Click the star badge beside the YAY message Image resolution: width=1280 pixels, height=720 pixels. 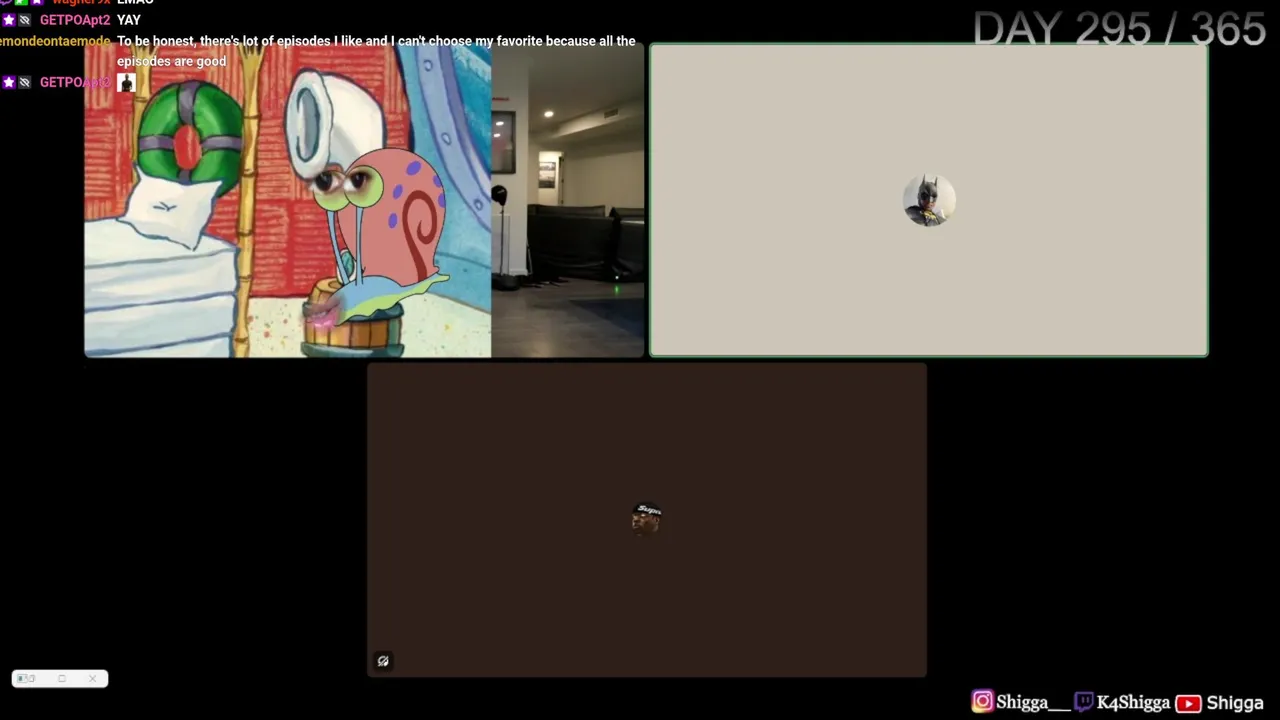click(x=9, y=20)
